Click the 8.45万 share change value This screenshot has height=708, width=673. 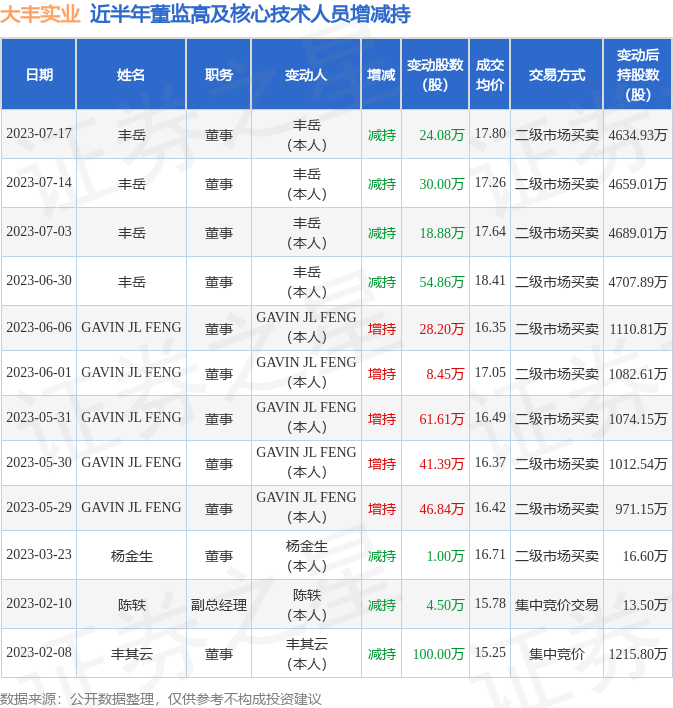tap(445, 374)
